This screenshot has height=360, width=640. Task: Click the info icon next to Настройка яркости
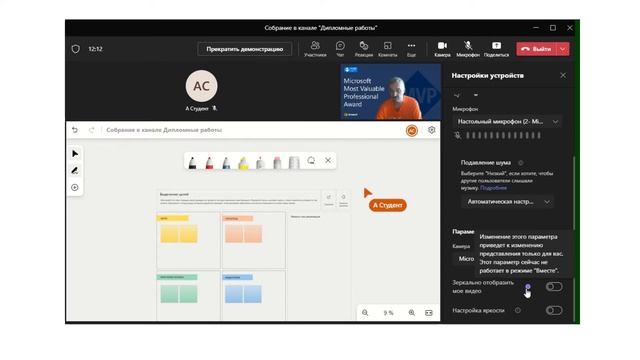[x=518, y=310]
